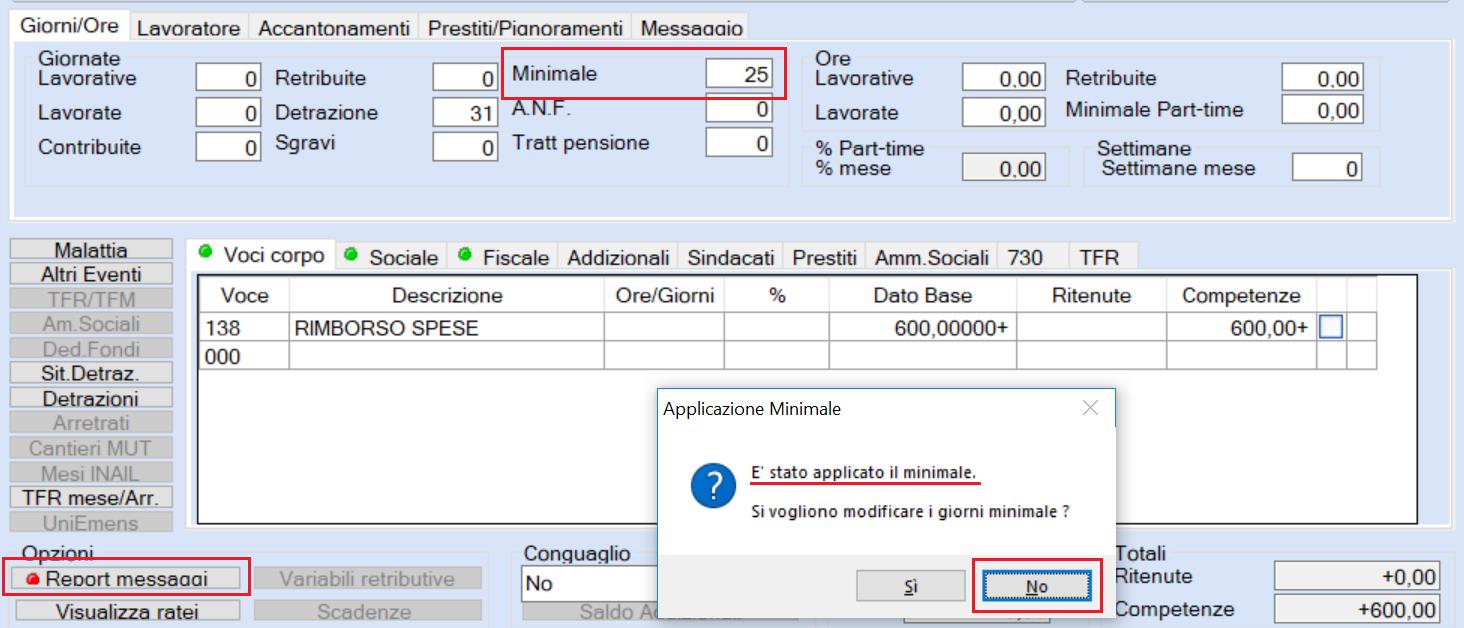Select Addizionali tab
Image resolution: width=1464 pixels, height=628 pixels.
[x=618, y=257]
